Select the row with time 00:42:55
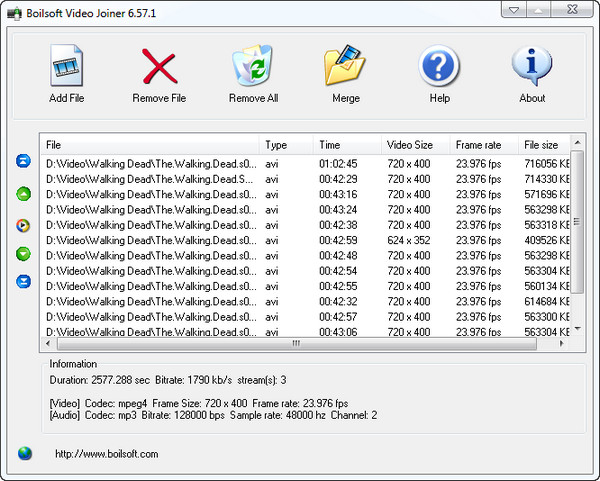Image resolution: width=600 pixels, height=481 pixels. click(305, 286)
